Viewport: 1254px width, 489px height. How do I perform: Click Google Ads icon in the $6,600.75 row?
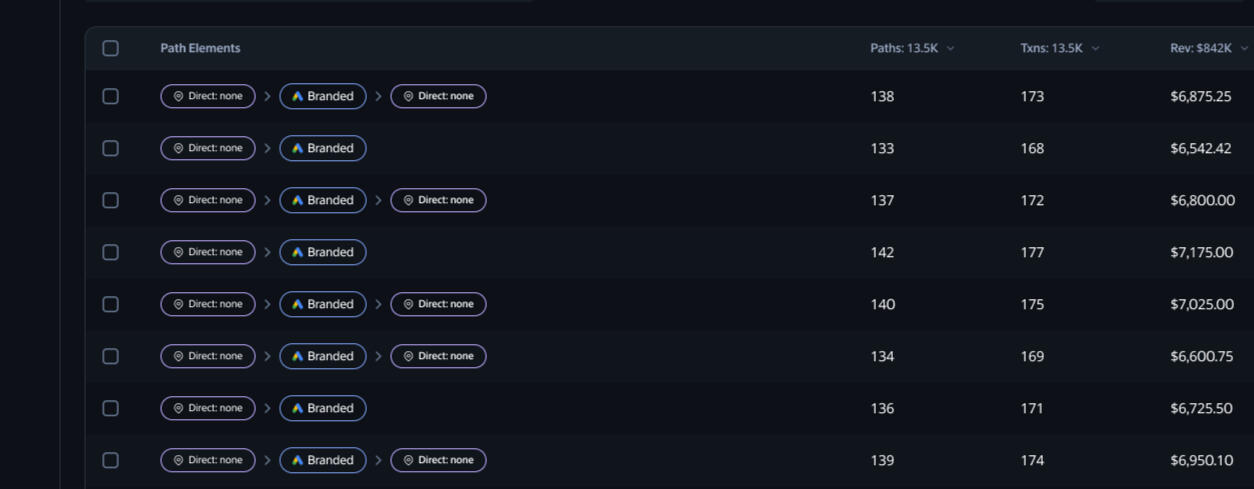tap(297, 356)
